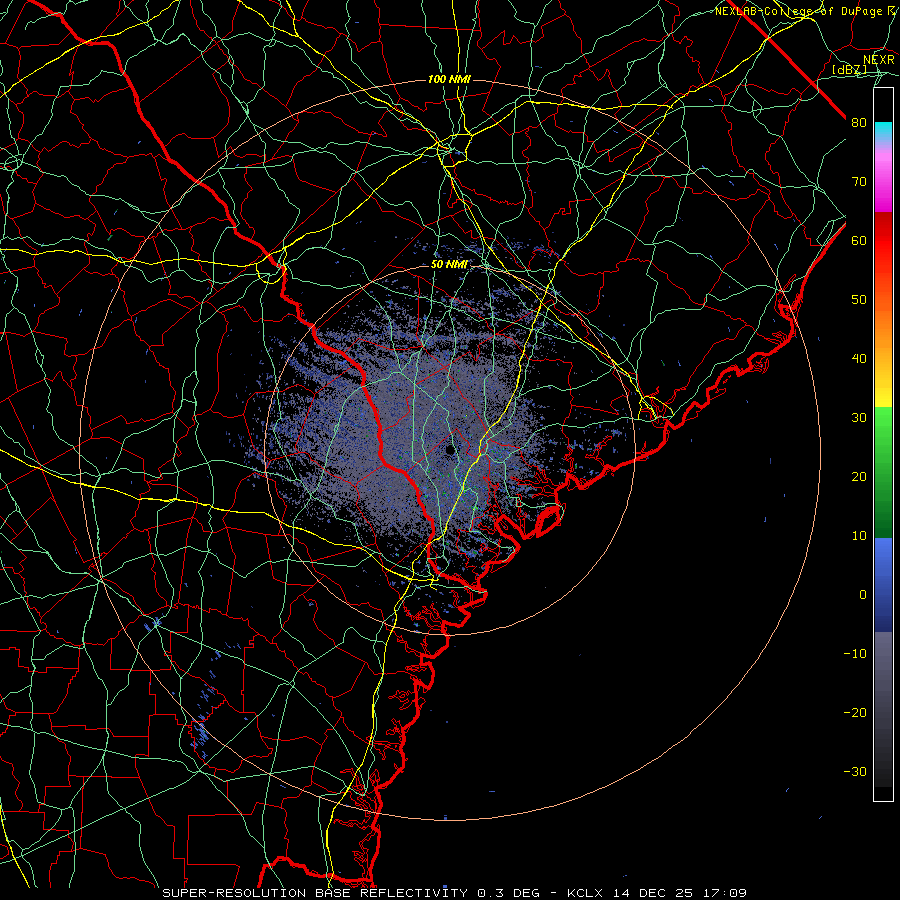This screenshot has width=900, height=900.
Task: Click the 100 NMI range ring label
Action: [x=449, y=79]
